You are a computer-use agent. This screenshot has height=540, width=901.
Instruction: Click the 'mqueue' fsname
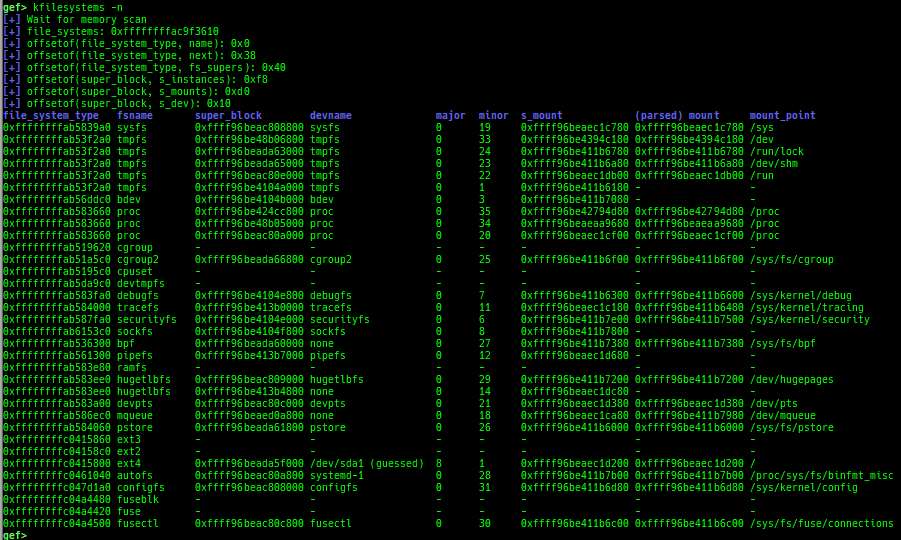tap(135, 415)
